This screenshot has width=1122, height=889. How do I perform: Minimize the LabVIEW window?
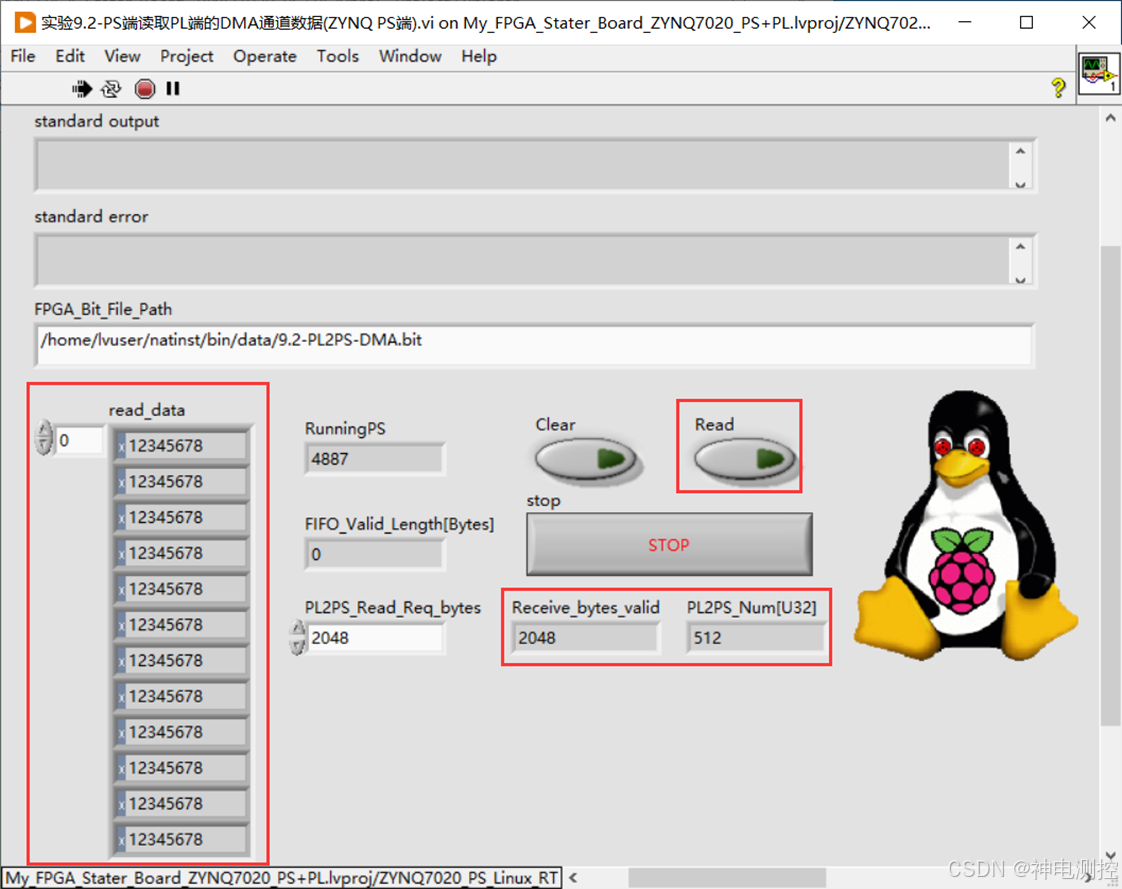[965, 22]
